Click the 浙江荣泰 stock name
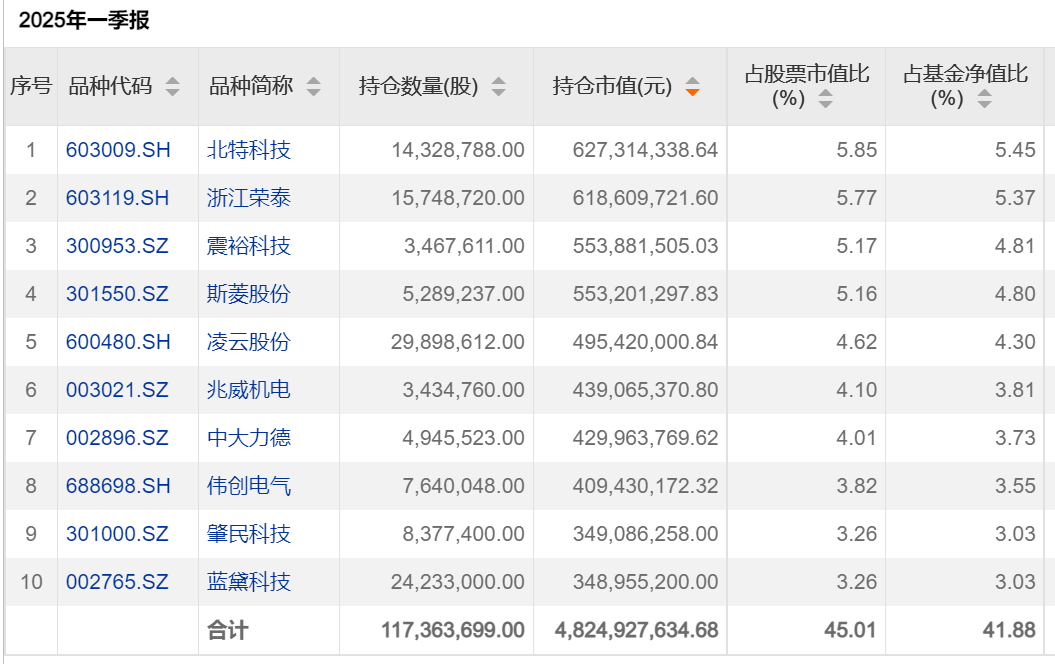1055x664 pixels. tap(249, 198)
